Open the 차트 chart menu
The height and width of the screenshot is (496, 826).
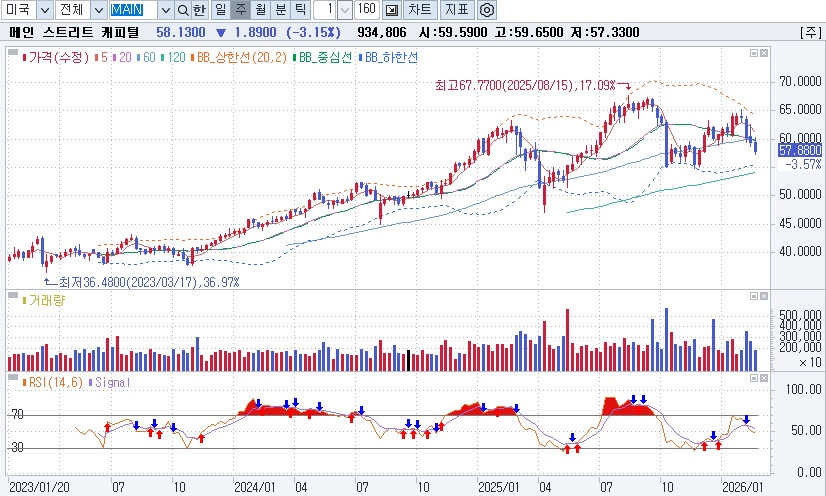(420, 10)
